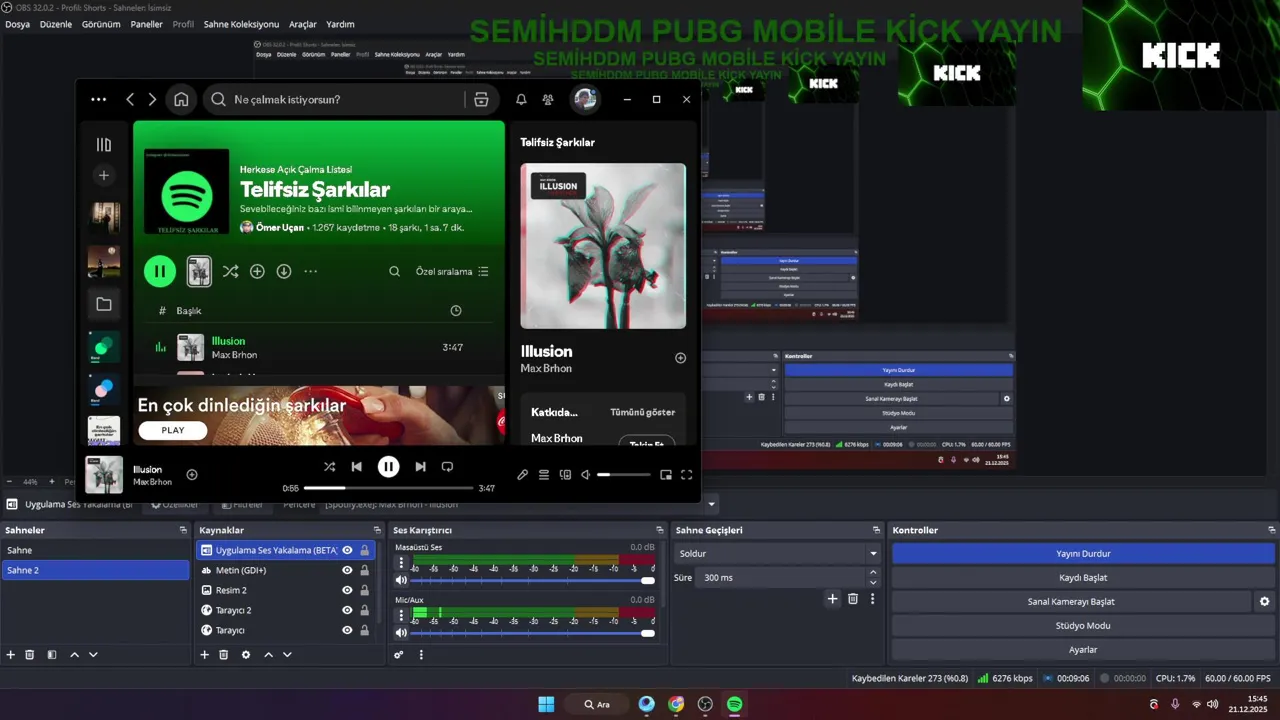Screen dimensions: 1280x720
Task: Open source properties gear in Kaynaklar panel
Action: click(x=246, y=655)
